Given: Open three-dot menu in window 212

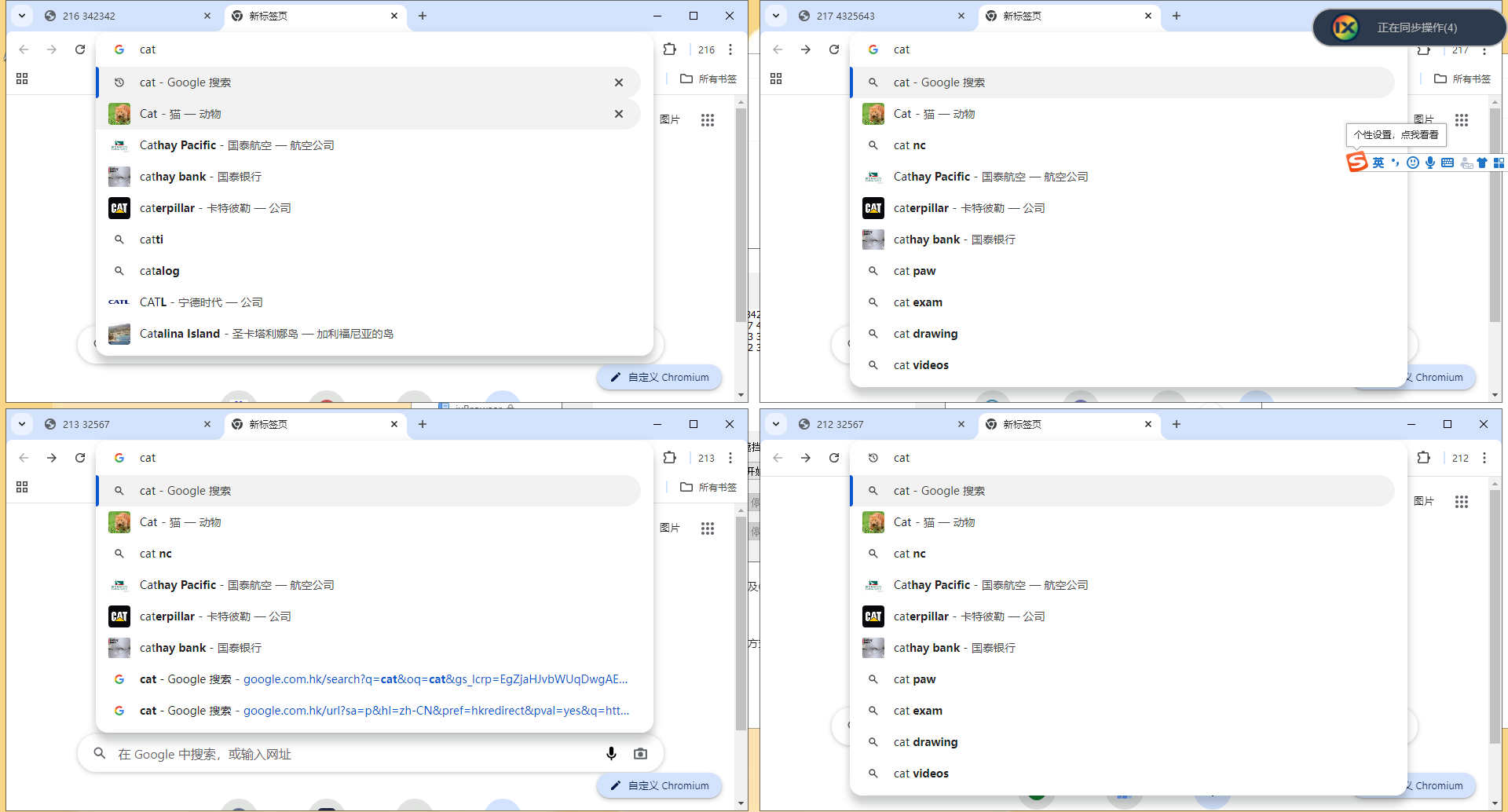Looking at the screenshot, I should click(1484, 458).
